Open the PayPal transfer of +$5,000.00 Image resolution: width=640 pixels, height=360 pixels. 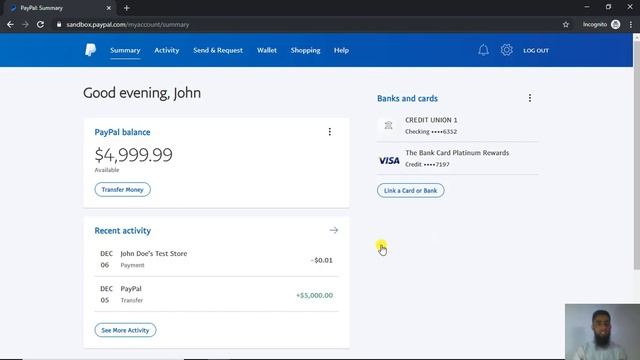coord(216,294)
